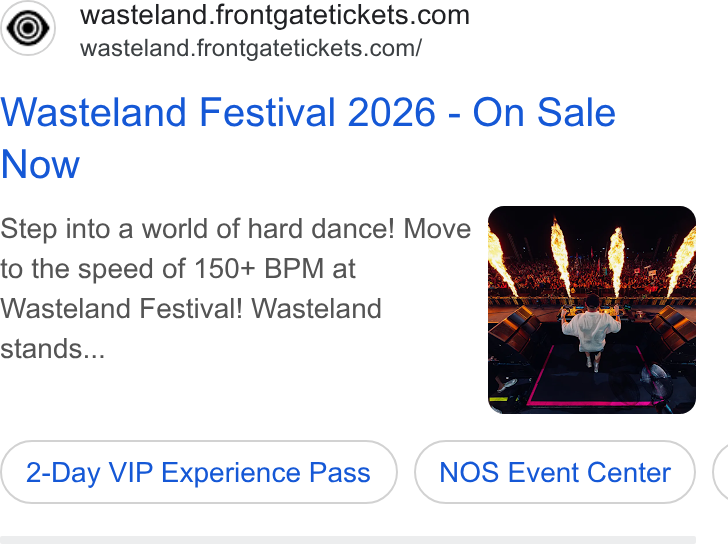Screen dimensions: 728x544
Task: Click the '150+ BPM' line of the snippet
Action: click(x=178, y=269)
